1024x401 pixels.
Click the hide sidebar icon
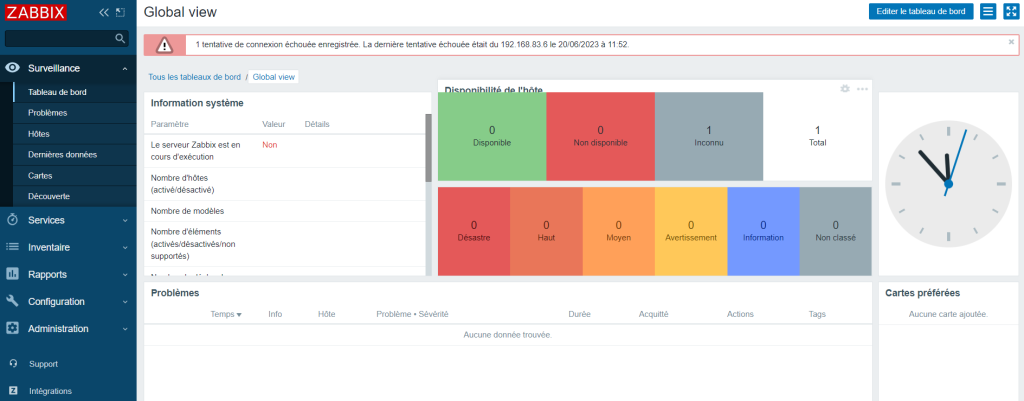tap(121, 13)
